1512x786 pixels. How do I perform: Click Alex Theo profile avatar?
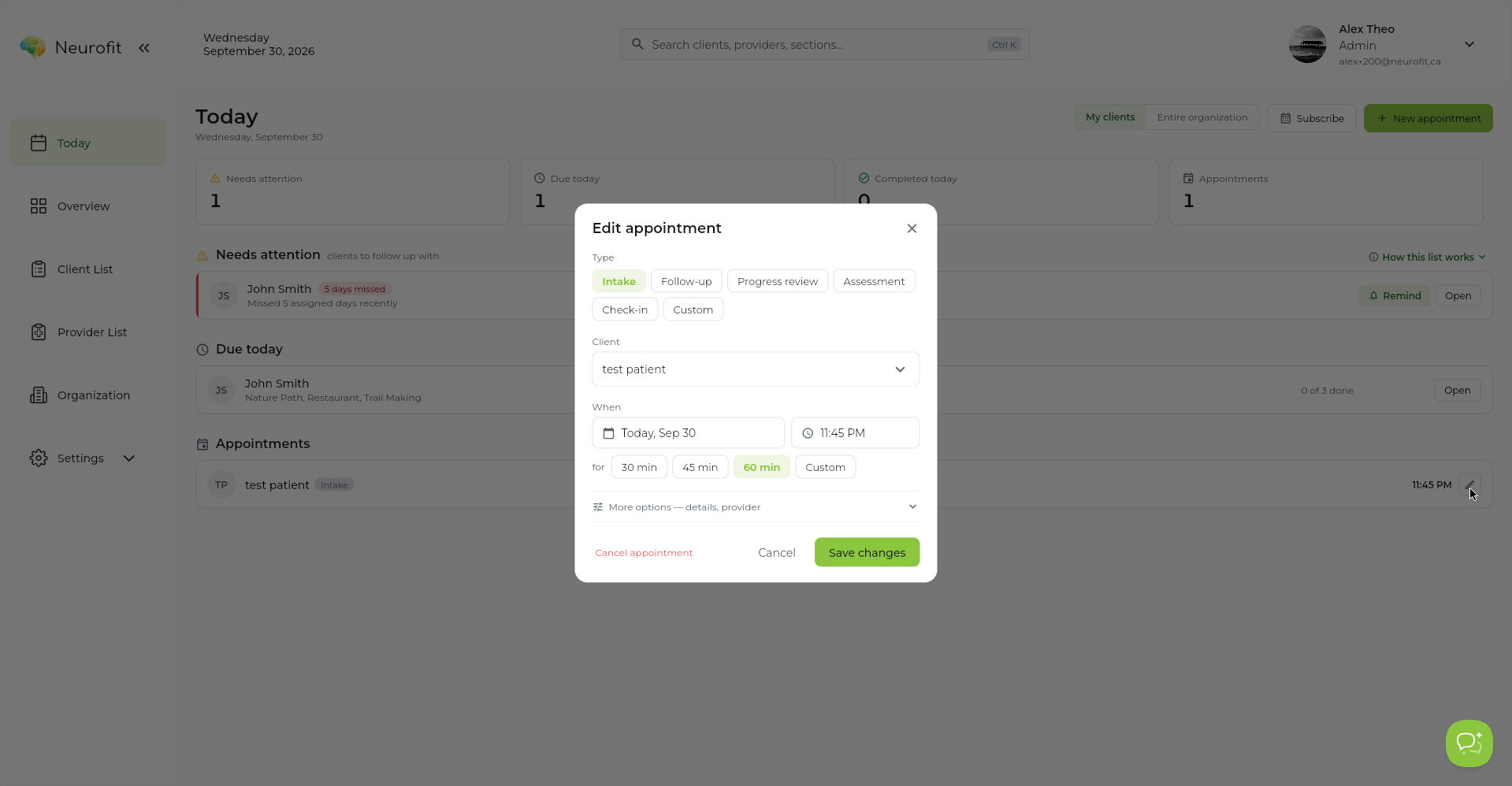pos(1307,44)
